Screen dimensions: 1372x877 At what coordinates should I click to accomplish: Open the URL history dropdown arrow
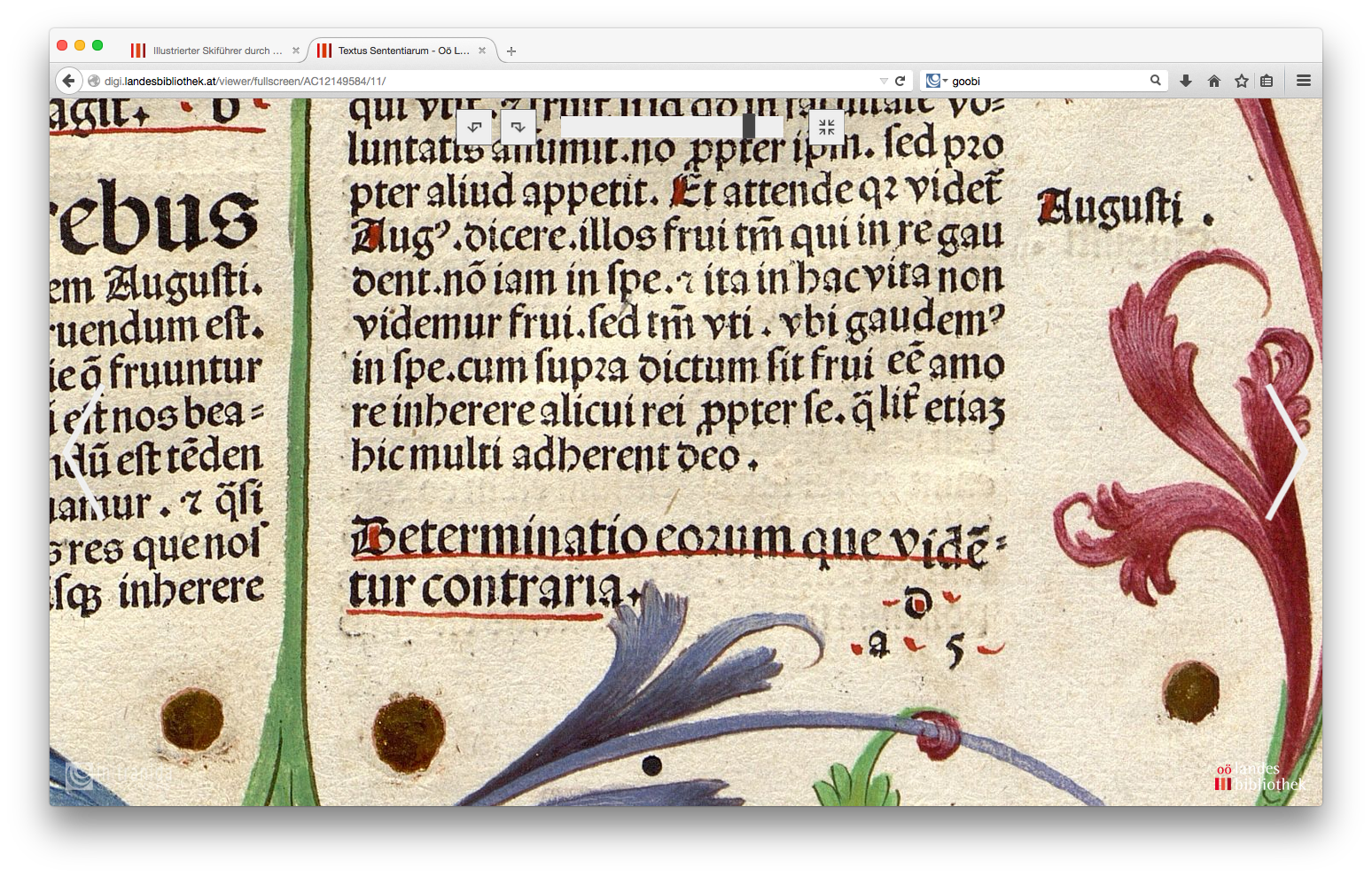[884, 81]
